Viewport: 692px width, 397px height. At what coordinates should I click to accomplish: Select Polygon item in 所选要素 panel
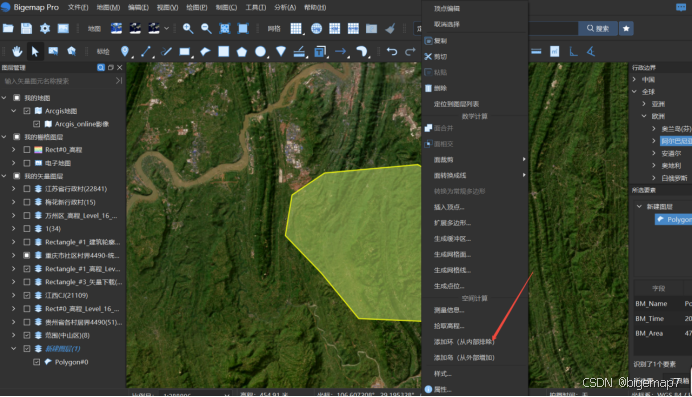[x=674, y=219]
